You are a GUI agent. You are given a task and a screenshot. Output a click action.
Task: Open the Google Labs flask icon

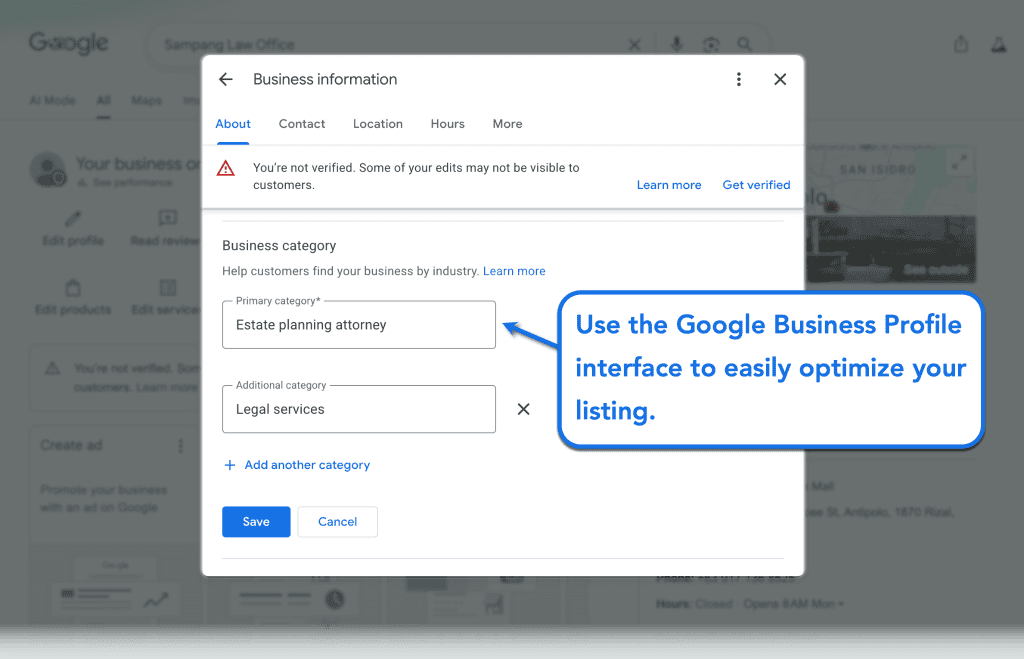999,44
